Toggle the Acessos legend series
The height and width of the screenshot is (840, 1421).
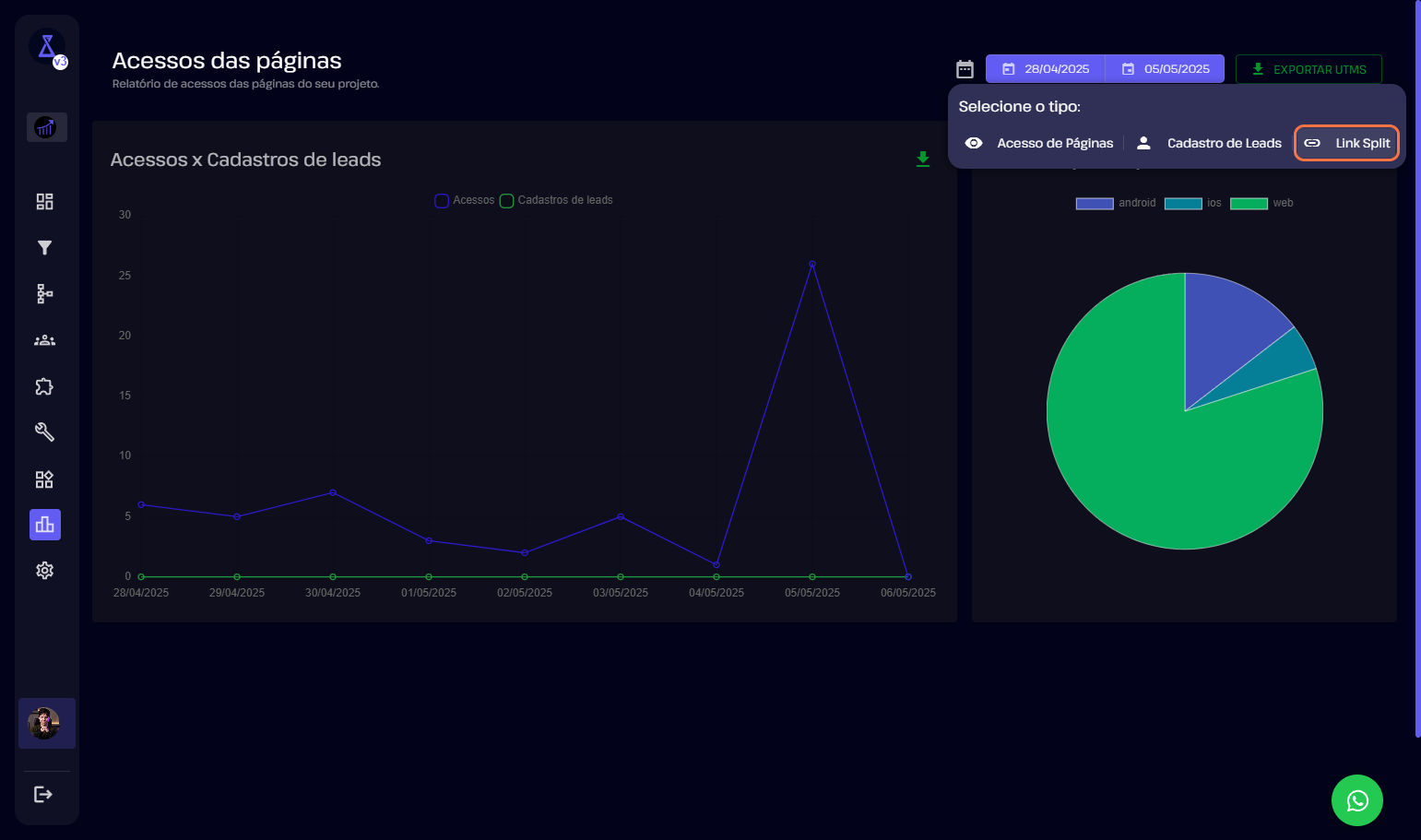tap(465, 200)
